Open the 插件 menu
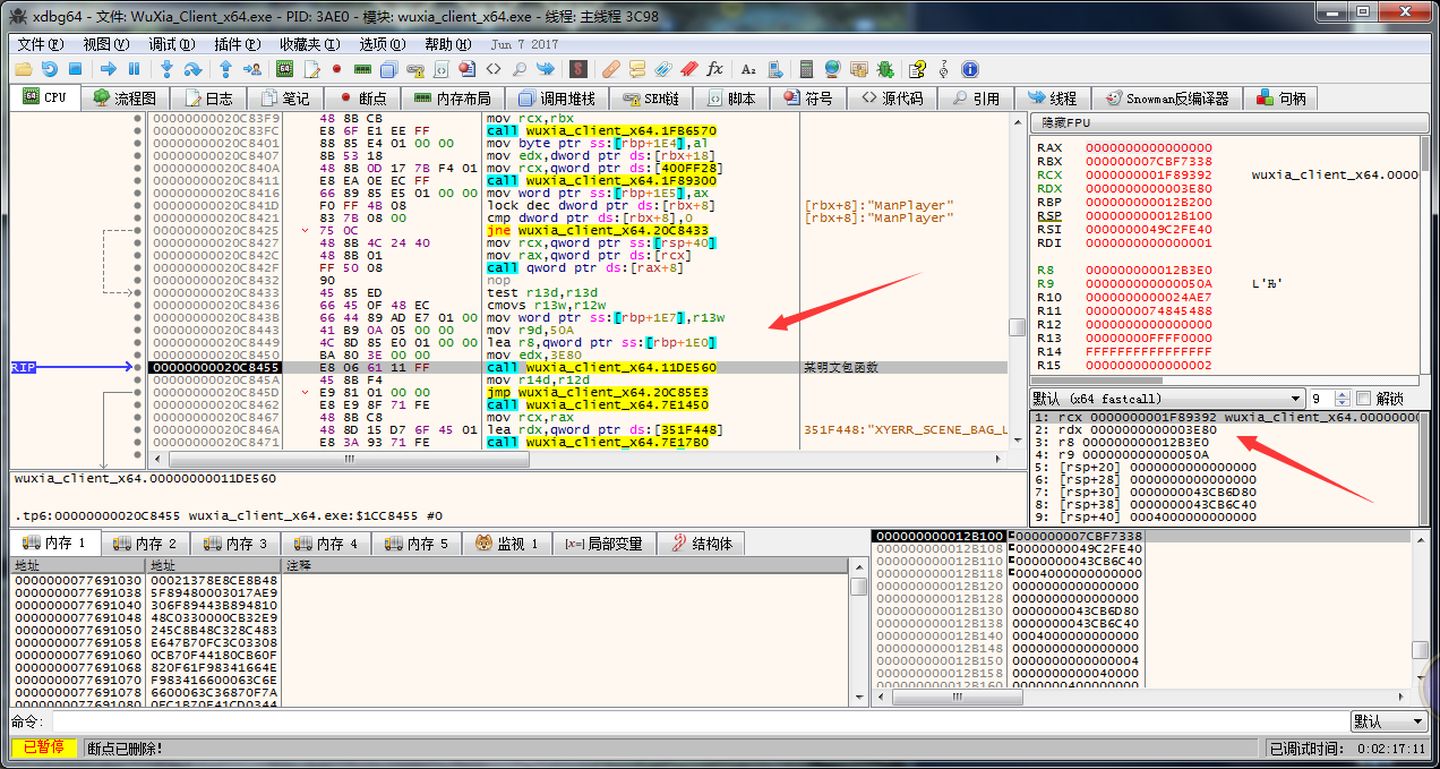Screen dimensions: 1440x769 tap(237, 44)
